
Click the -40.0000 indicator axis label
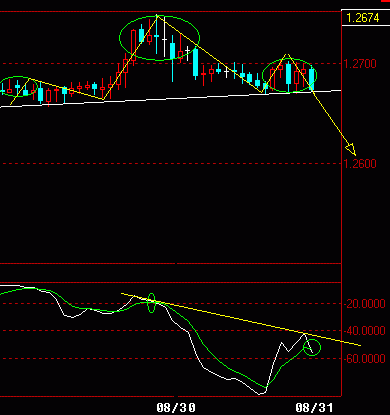coord(365,331)
